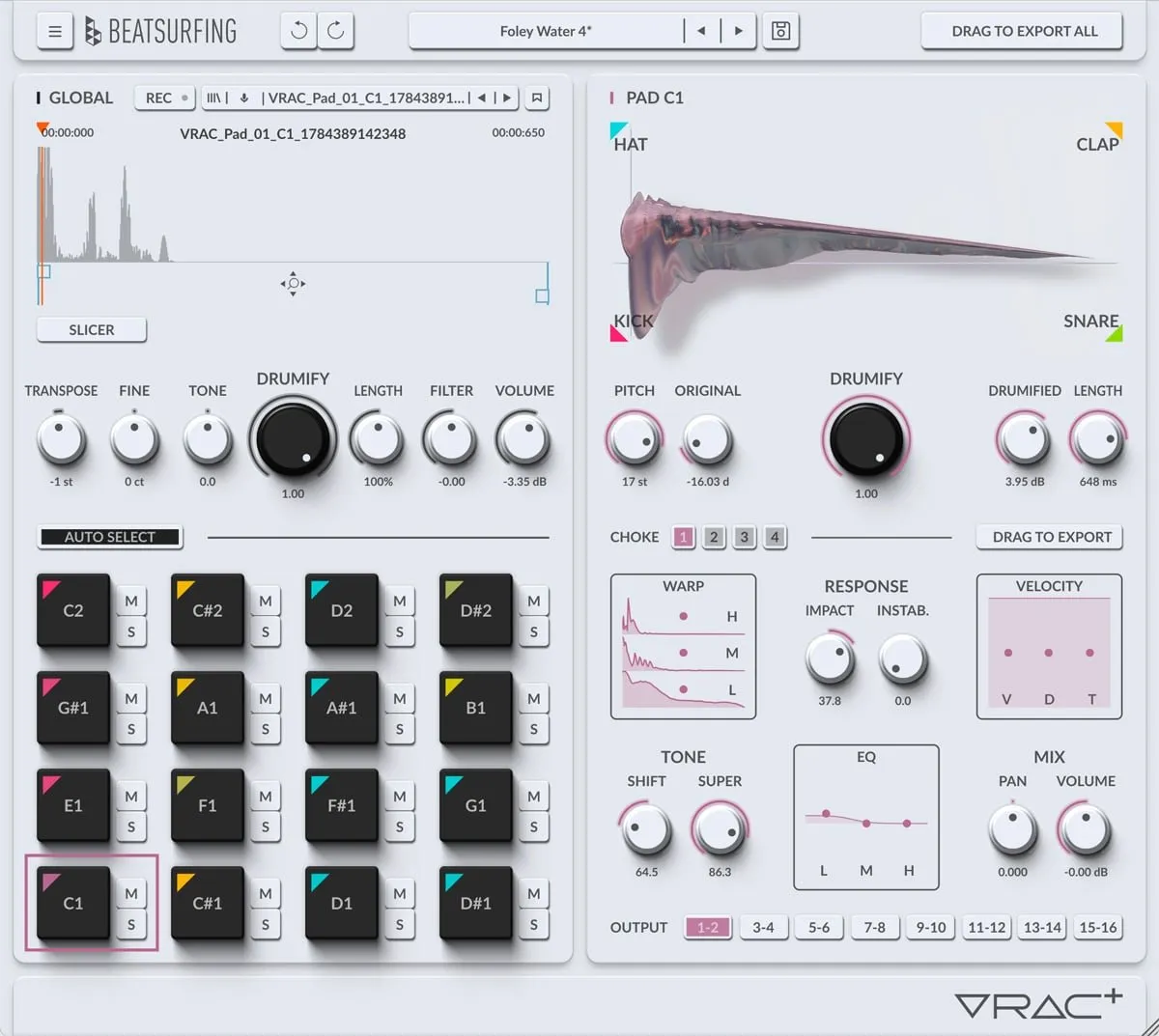Viewport: 1159px width, 1036px height.
Task: Click the crosshair move icon under waveform
Action: click(x=293, y=283)
